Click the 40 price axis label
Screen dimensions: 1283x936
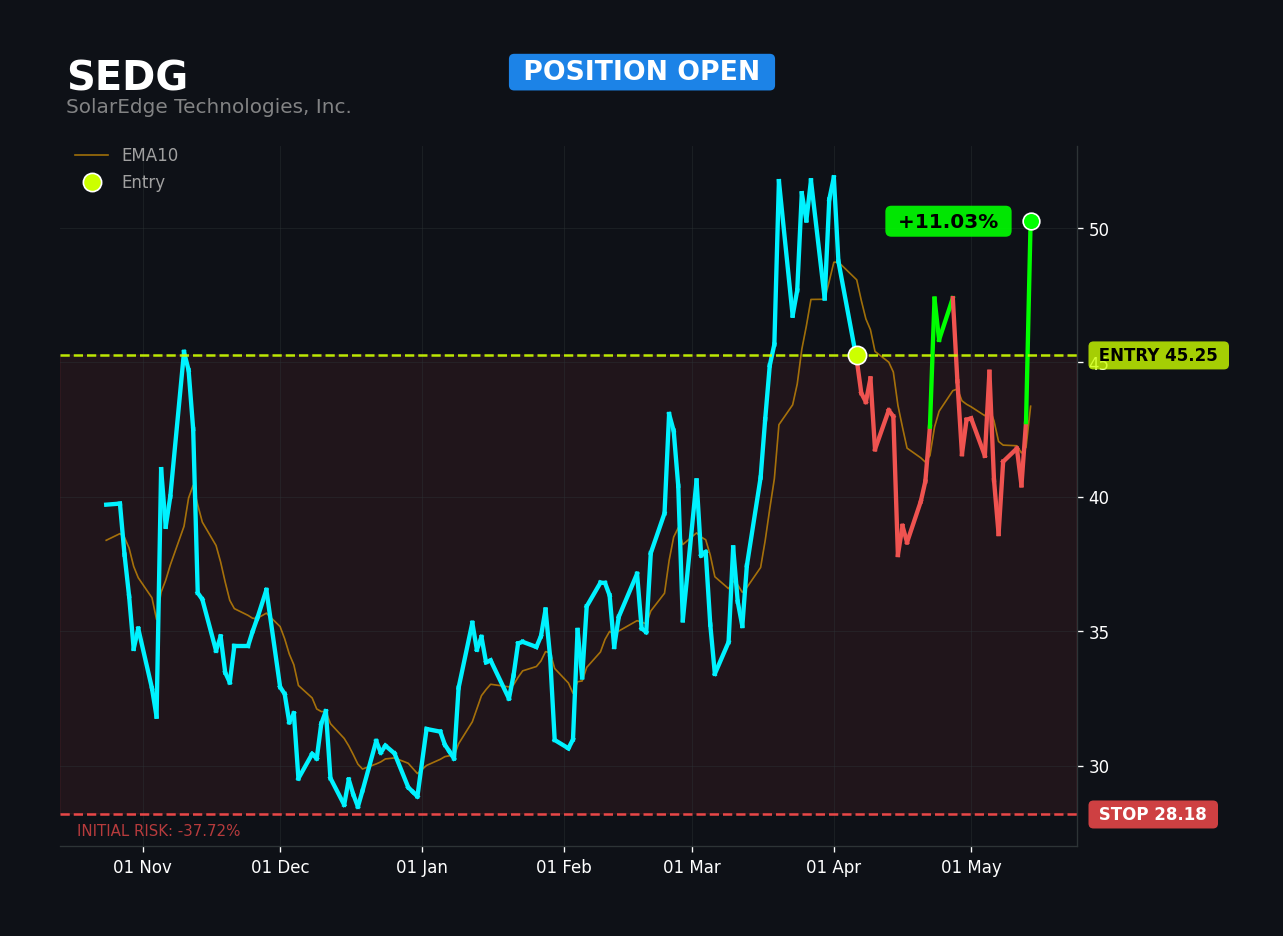[x=1099, y=498]
